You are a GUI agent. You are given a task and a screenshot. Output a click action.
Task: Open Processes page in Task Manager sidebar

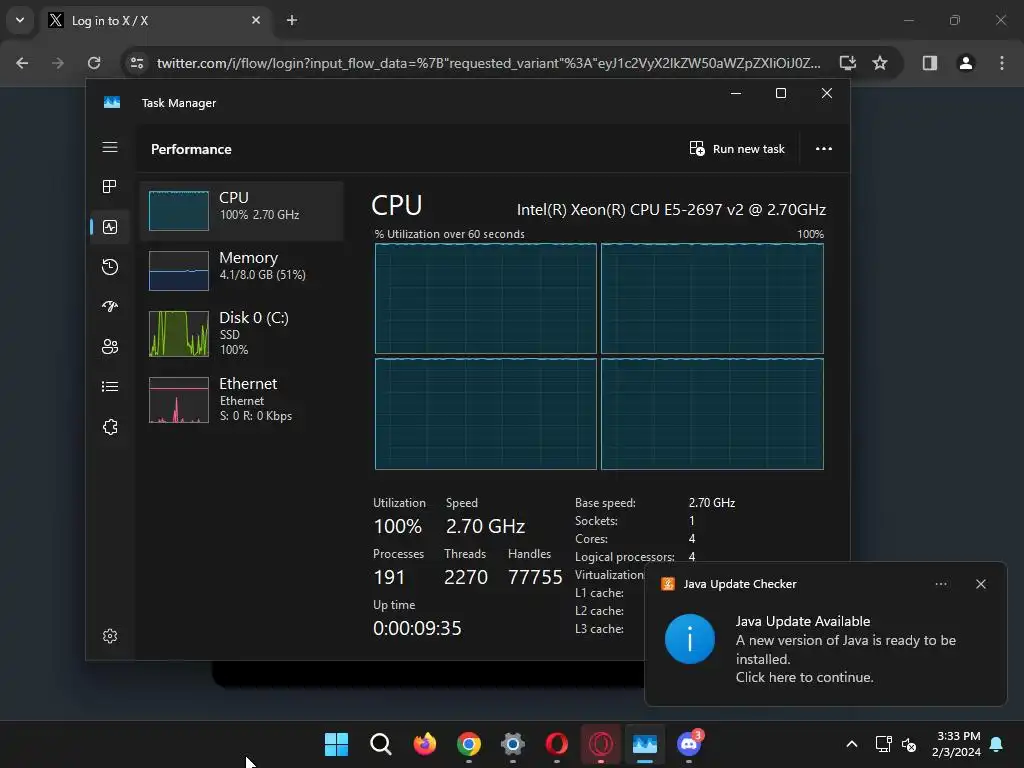pos(110,187)
